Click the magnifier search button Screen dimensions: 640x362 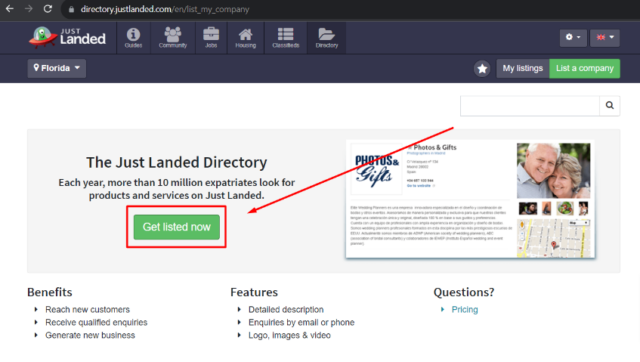pyautogui.click(x=609, y=106)
